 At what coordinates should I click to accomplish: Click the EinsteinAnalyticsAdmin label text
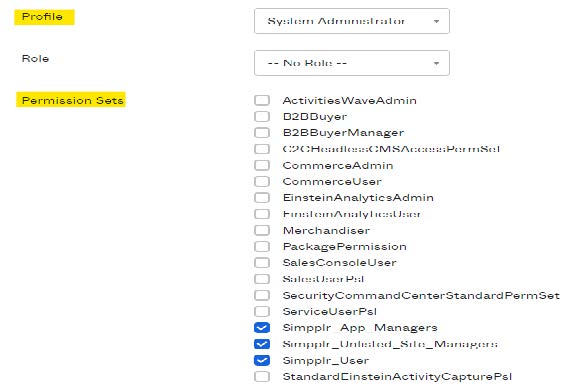tap(358, 198)
